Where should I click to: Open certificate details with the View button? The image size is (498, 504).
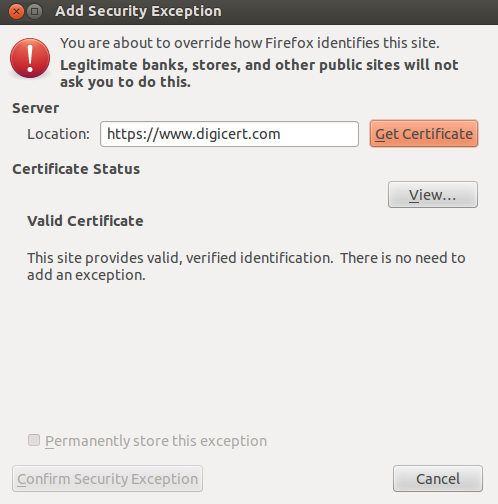[x=433, y=195]
